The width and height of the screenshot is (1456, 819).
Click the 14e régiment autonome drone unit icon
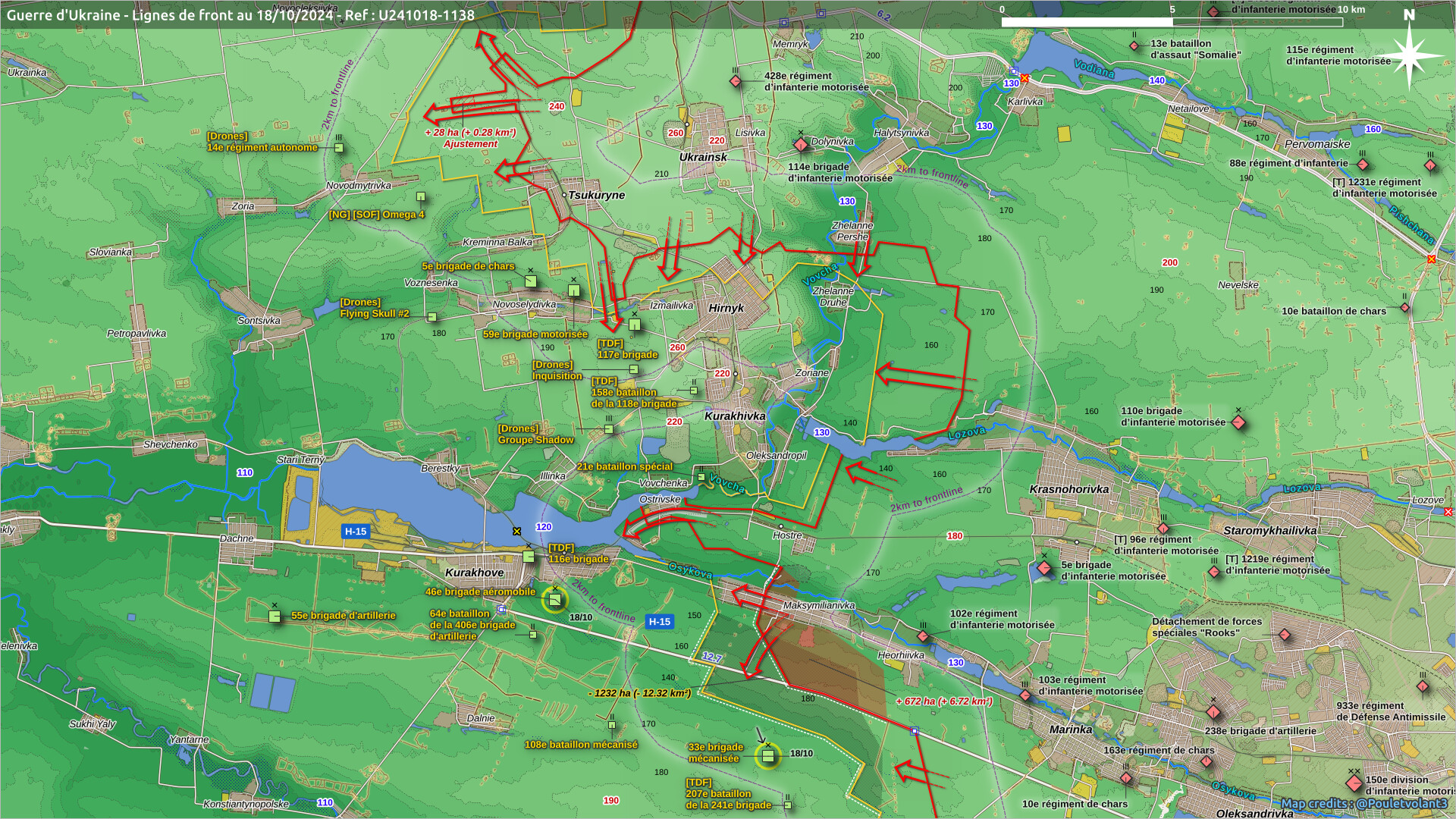339,148
